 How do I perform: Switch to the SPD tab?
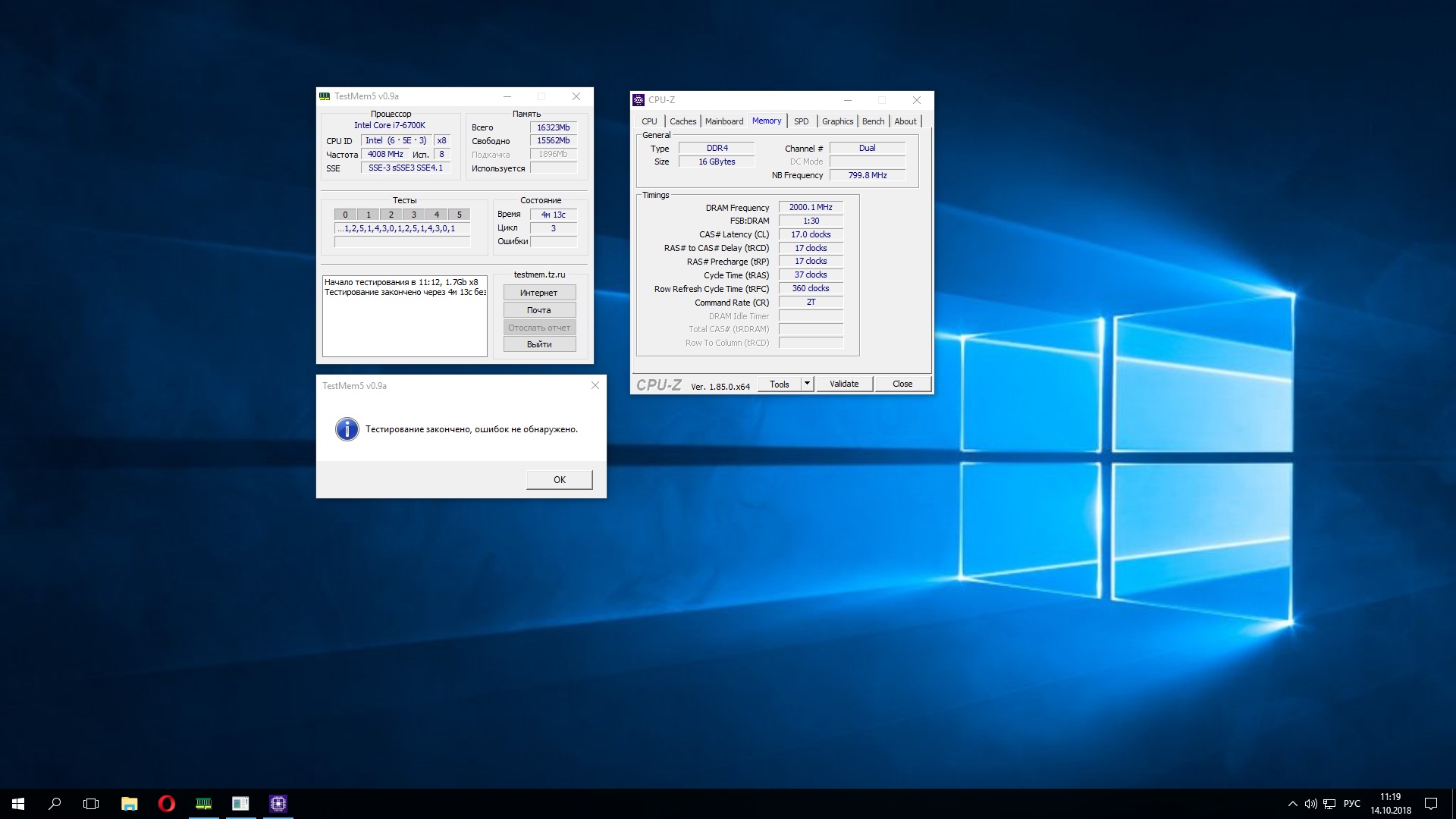point(801,121)
